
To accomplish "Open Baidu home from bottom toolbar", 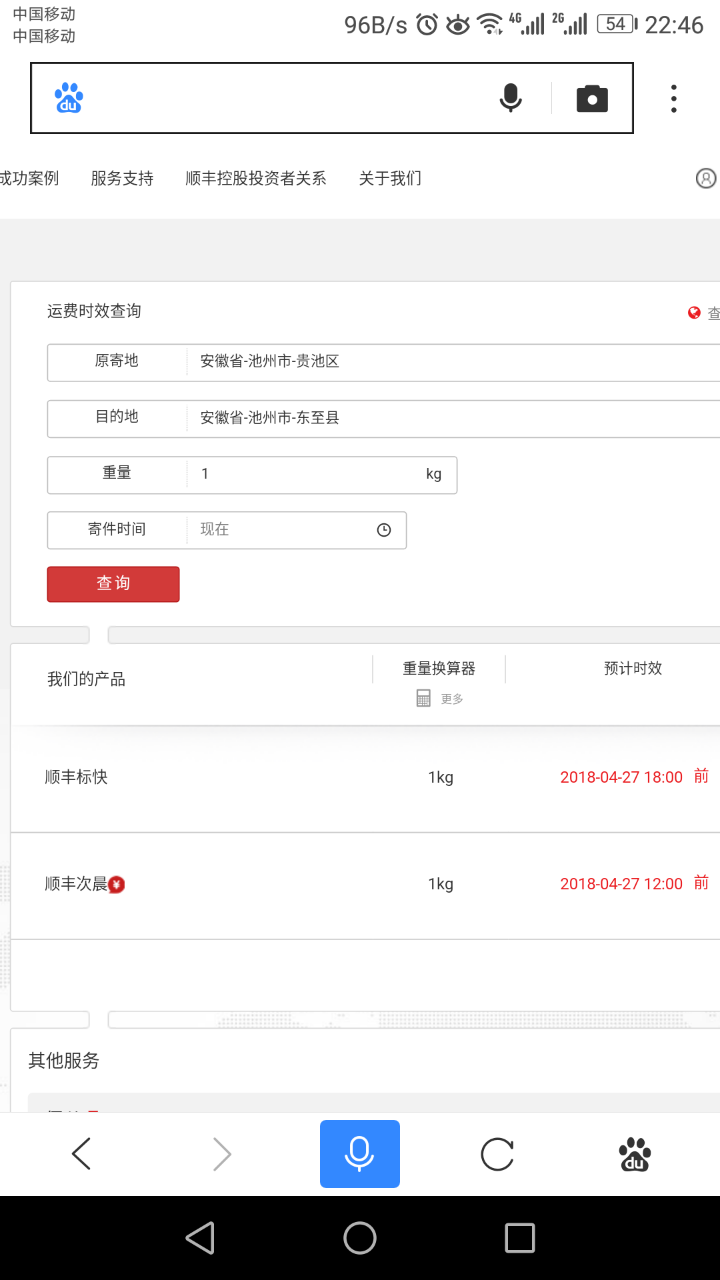I will tap(634, 1155).
